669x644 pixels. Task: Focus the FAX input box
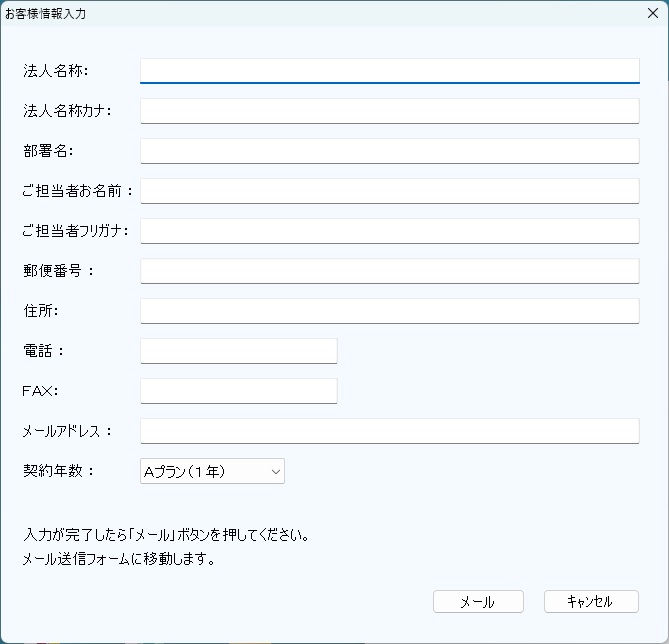239,391
